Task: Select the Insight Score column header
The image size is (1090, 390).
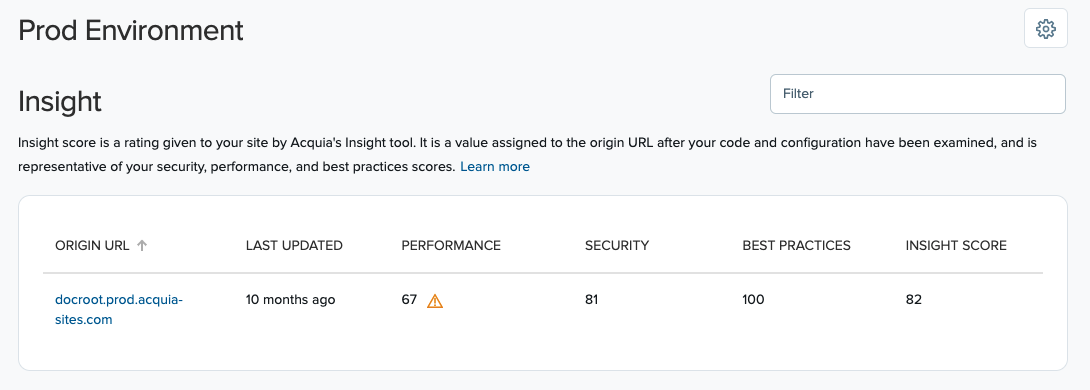Action: [956, 245]
